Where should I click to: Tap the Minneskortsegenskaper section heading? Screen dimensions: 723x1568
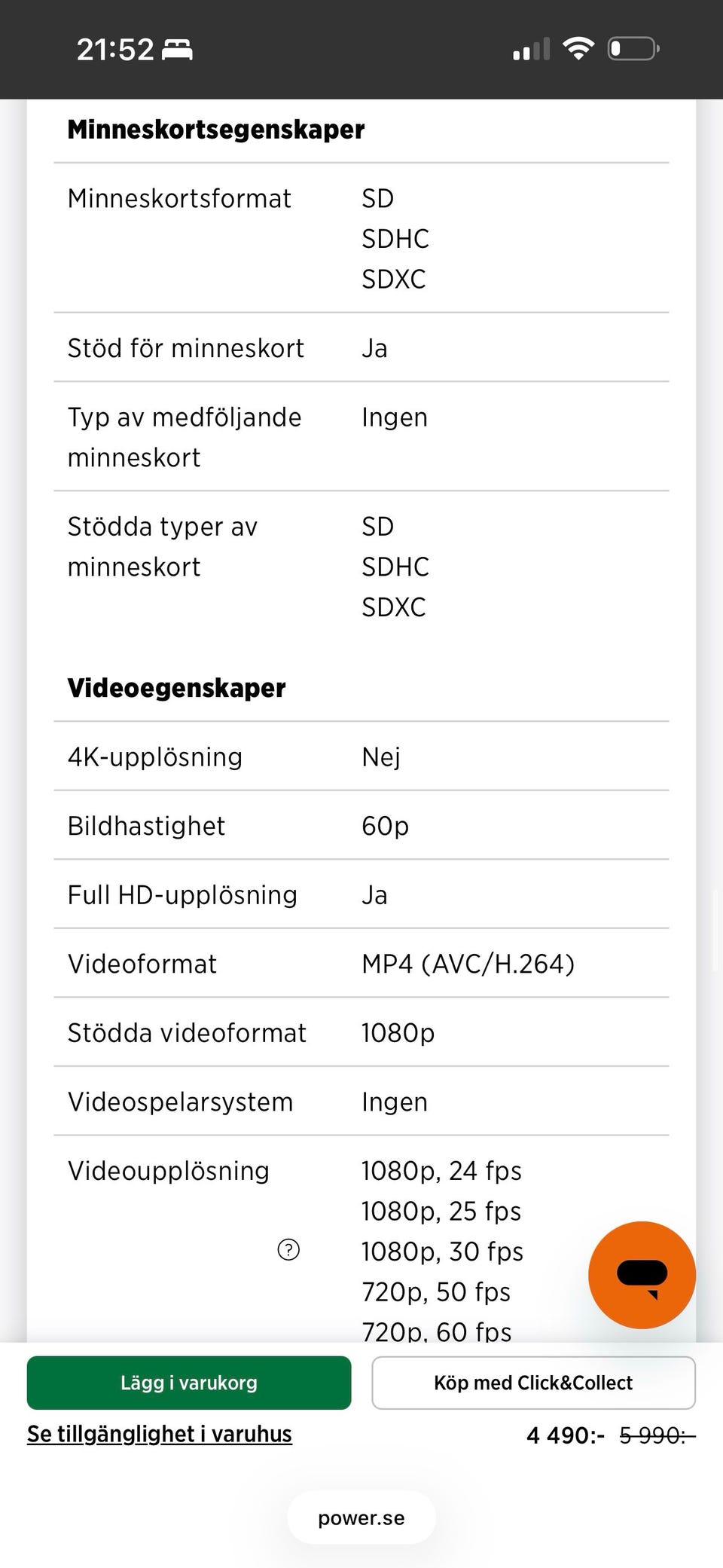coord(216,130)
